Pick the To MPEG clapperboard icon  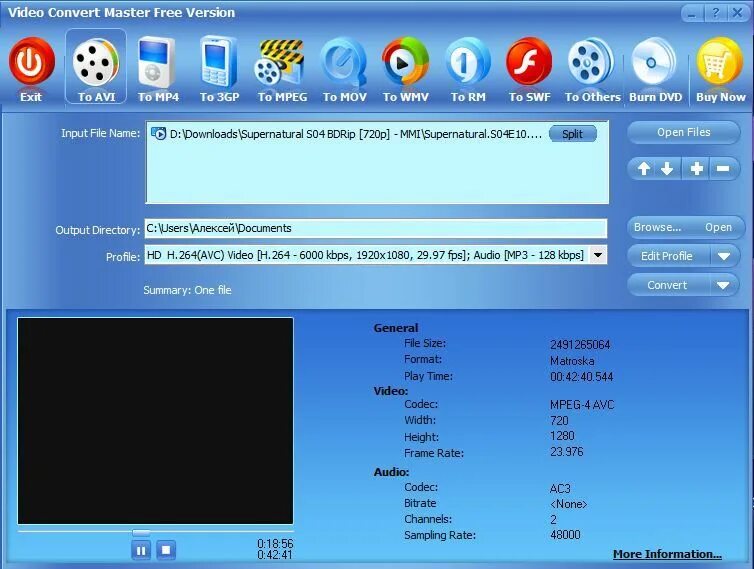[279, 63]
